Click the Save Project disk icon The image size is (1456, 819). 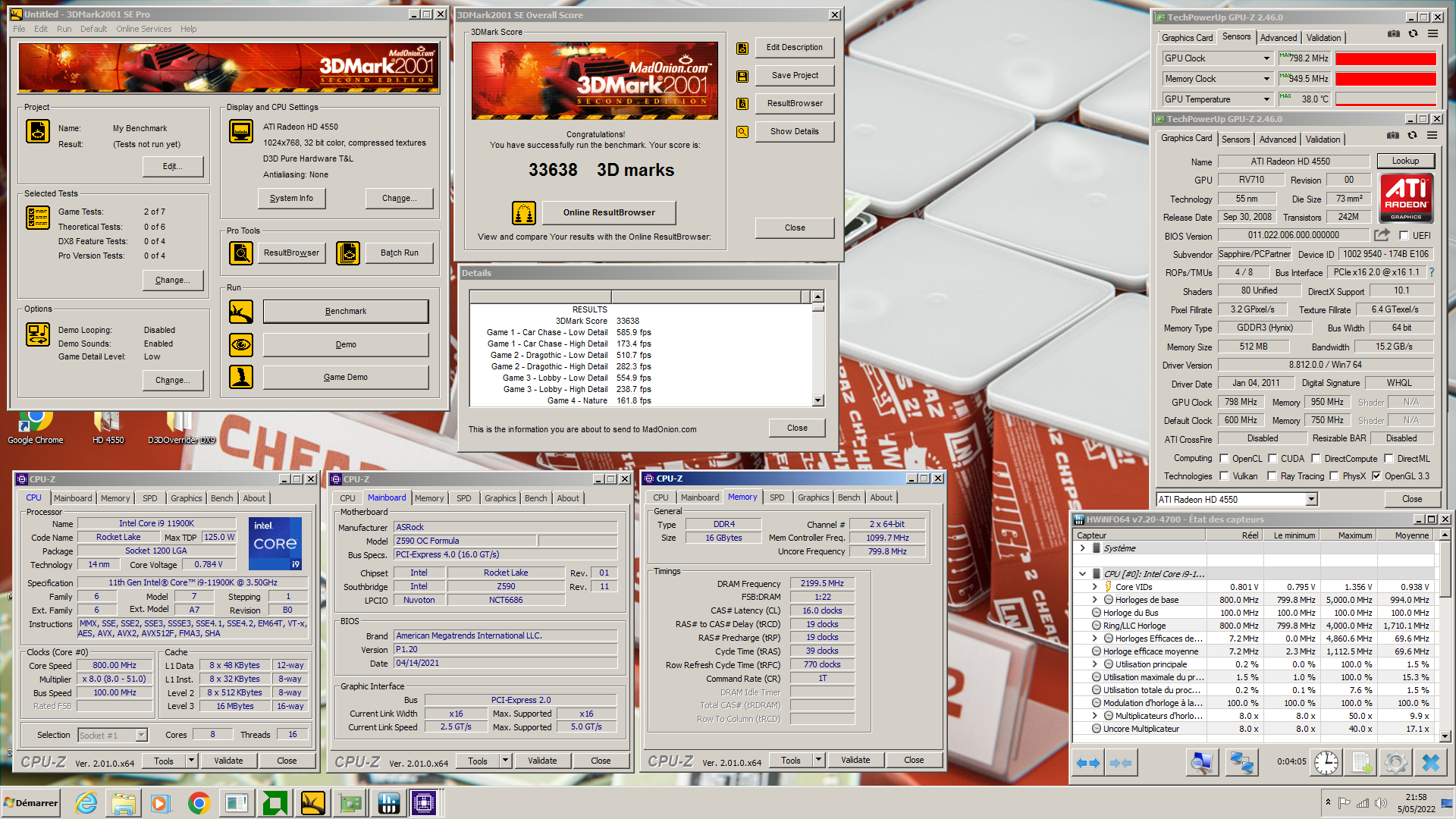pyautogui.click(x=742, y=76)
